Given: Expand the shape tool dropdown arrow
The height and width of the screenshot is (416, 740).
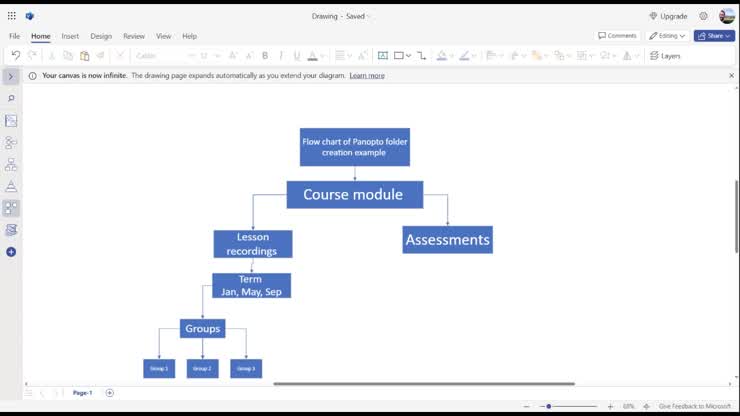Looking at the screenshot, I should tap(409, 56).
